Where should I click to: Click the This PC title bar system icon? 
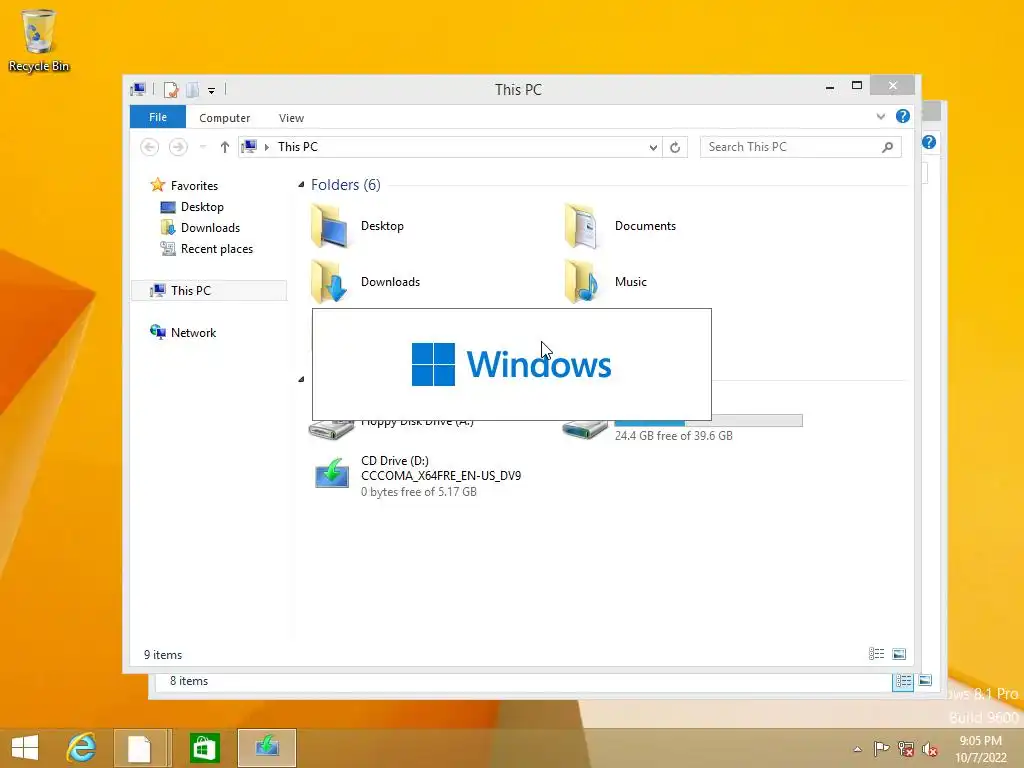(x=138, y=89)
